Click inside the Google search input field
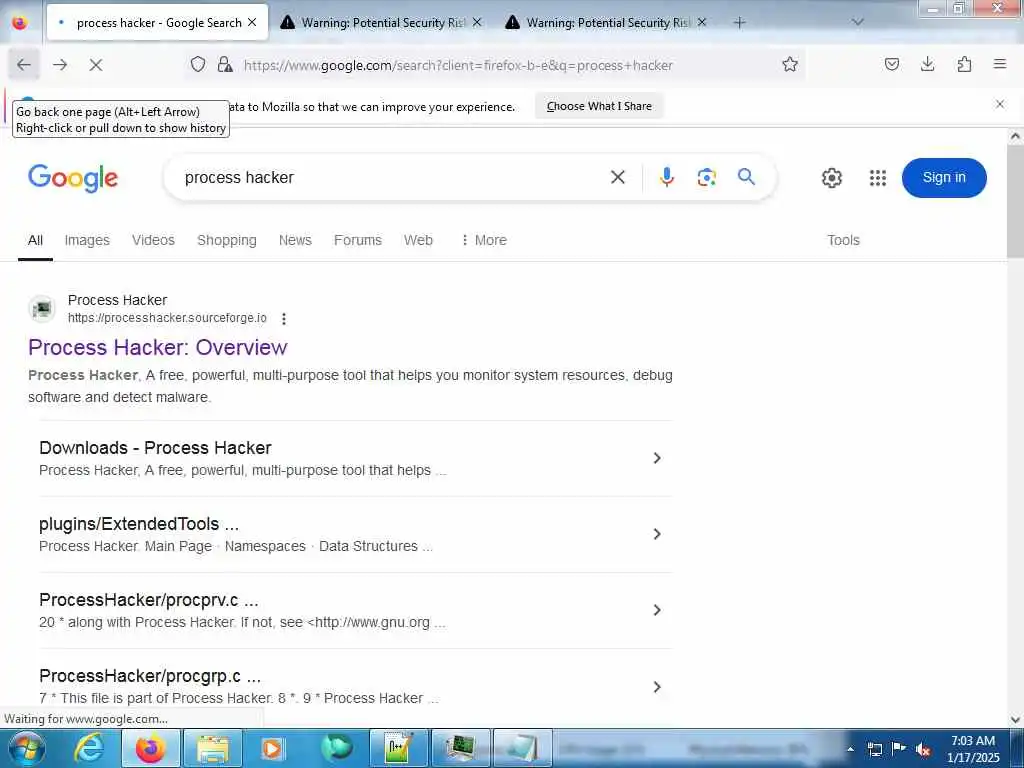1024x768 pixels. [392, 178]
